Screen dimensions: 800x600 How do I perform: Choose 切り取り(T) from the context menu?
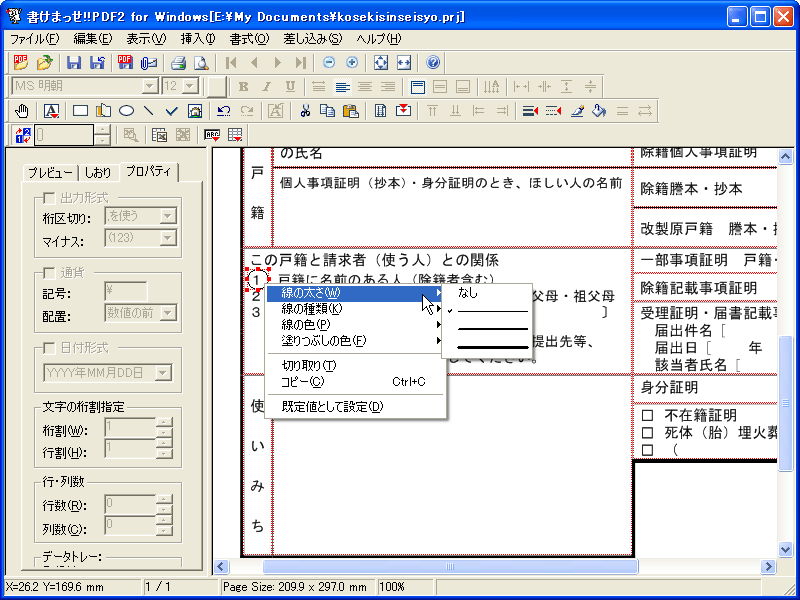[x=355, y=366]
